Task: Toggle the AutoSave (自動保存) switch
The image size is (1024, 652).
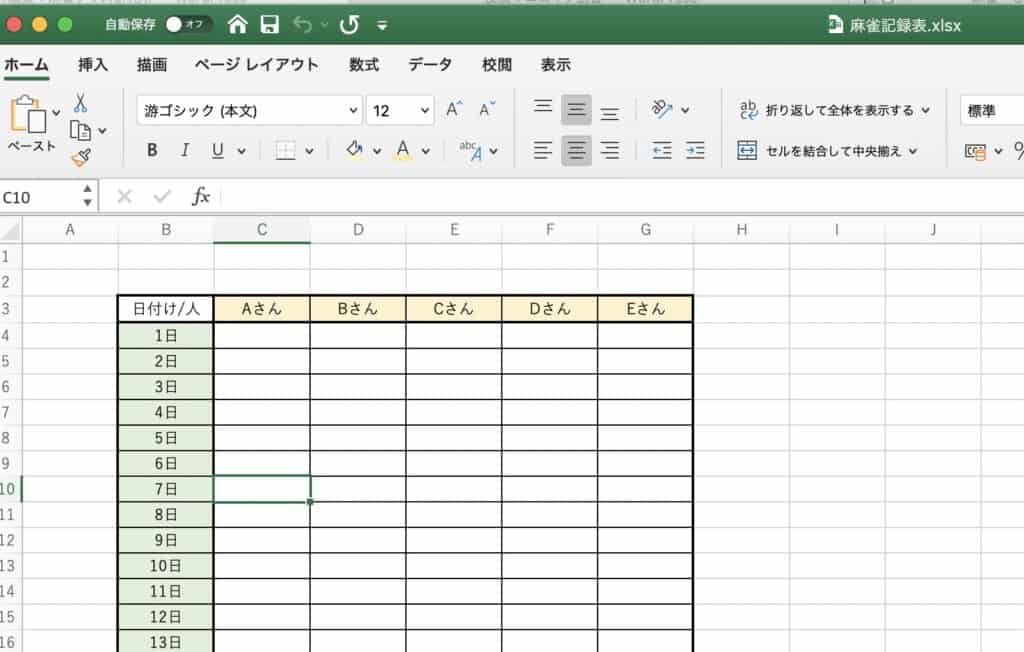Action: tap(188, 25)
